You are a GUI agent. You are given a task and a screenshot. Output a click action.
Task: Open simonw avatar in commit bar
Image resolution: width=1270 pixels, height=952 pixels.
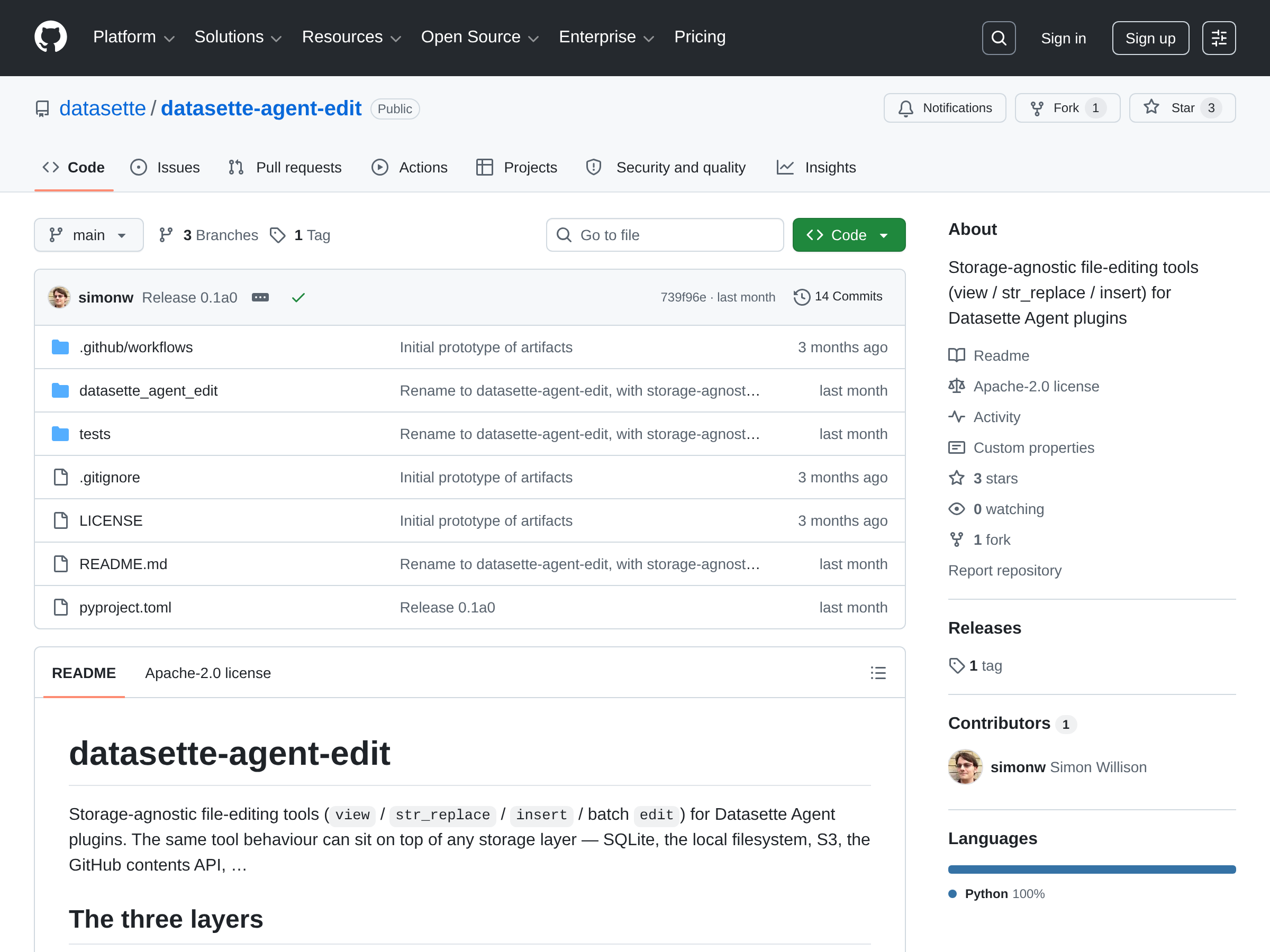(x=59, y=297)
